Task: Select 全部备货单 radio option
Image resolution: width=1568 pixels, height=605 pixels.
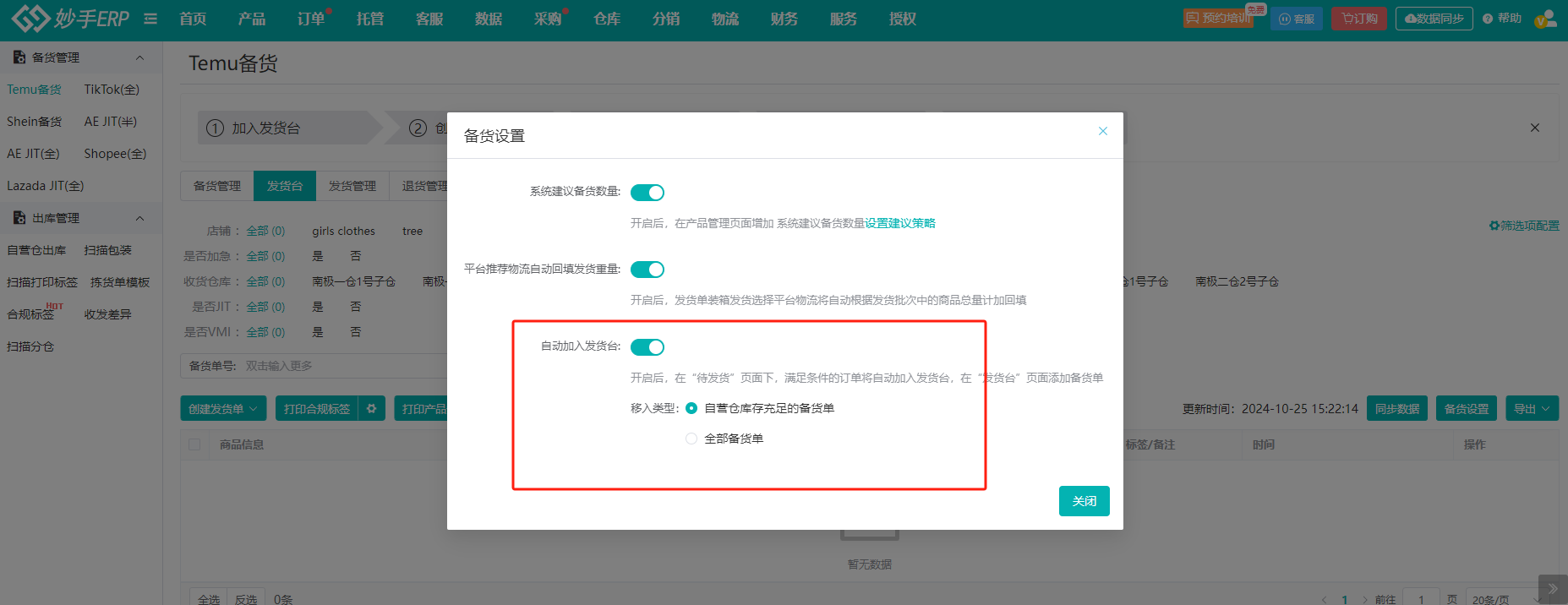Action: coord(691,439)
